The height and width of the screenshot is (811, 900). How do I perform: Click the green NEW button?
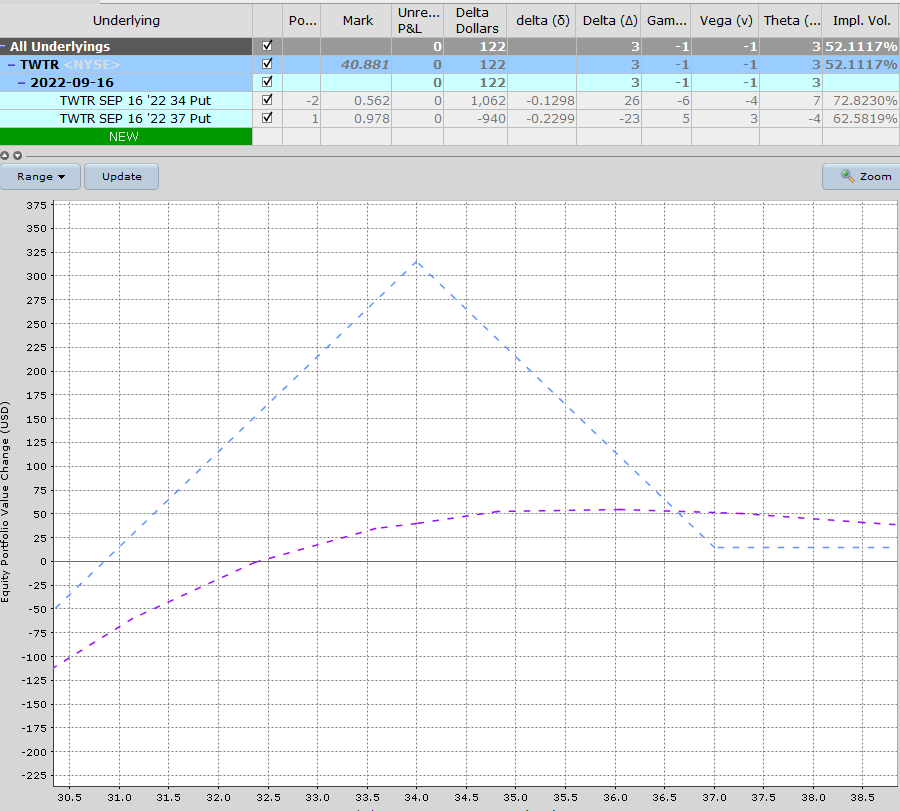tap(126, 136)
